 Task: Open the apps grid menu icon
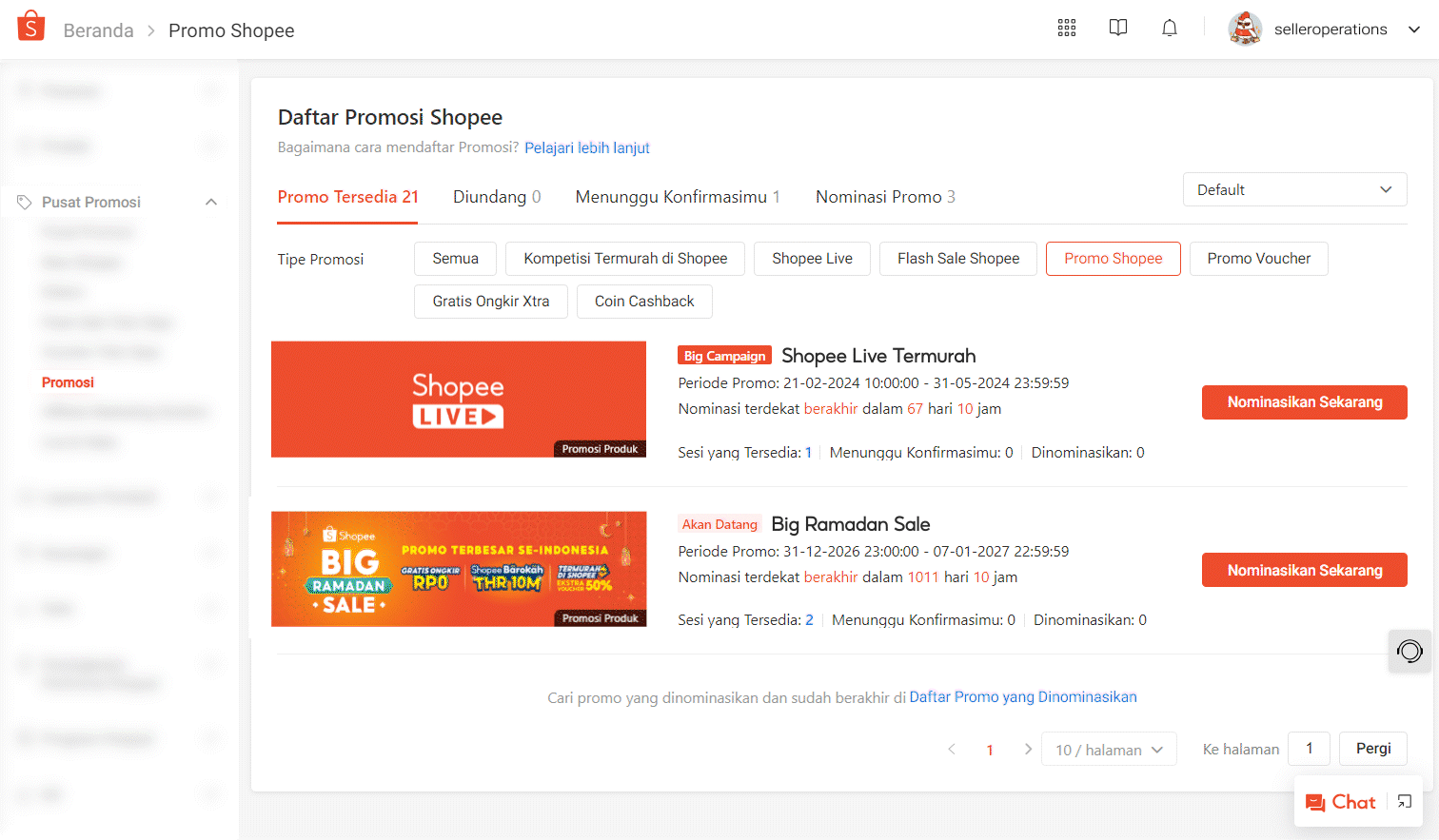click(1067, 28)
